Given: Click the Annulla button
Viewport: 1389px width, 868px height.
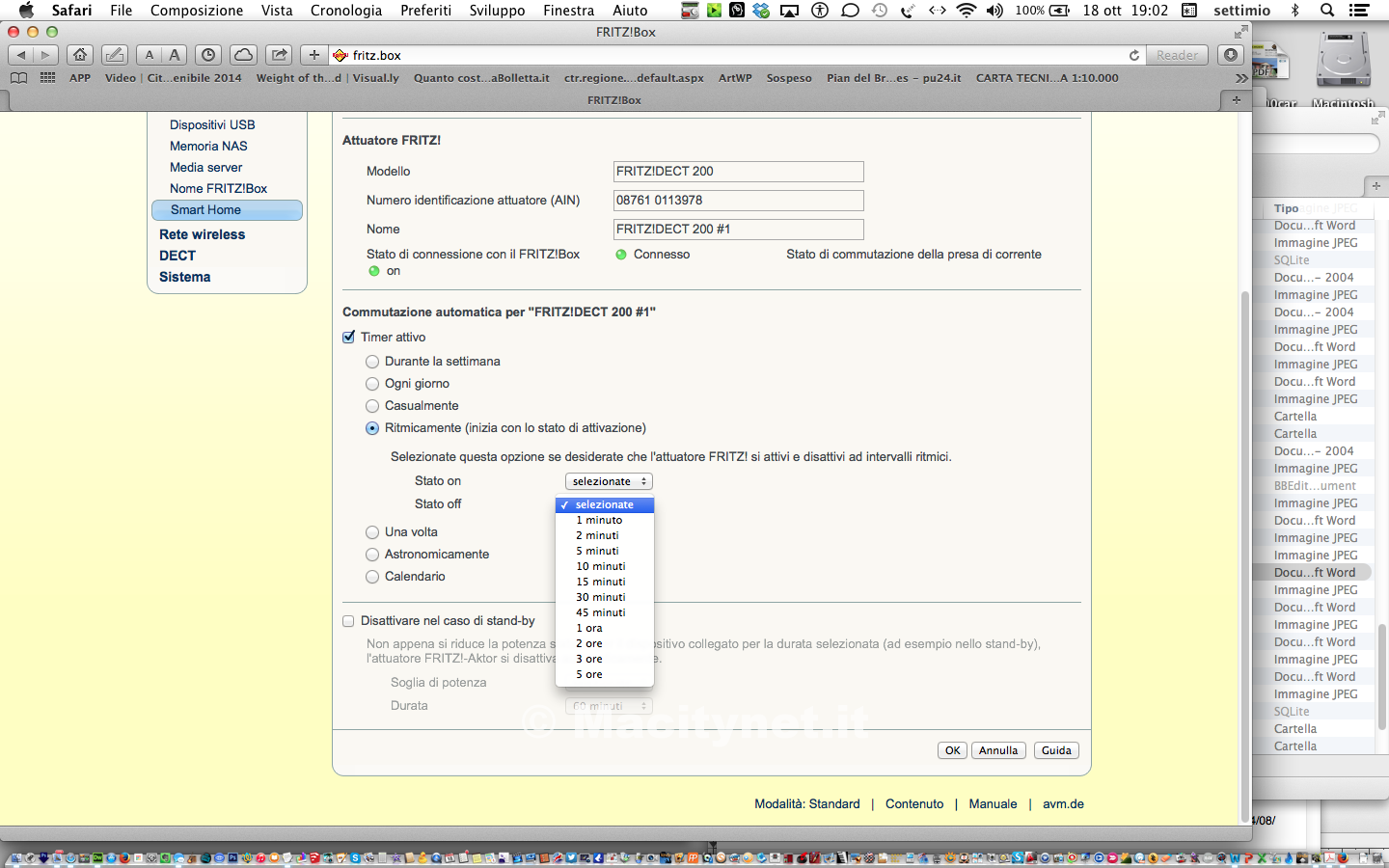Looking at the screenshot, I should pos(998,750).
